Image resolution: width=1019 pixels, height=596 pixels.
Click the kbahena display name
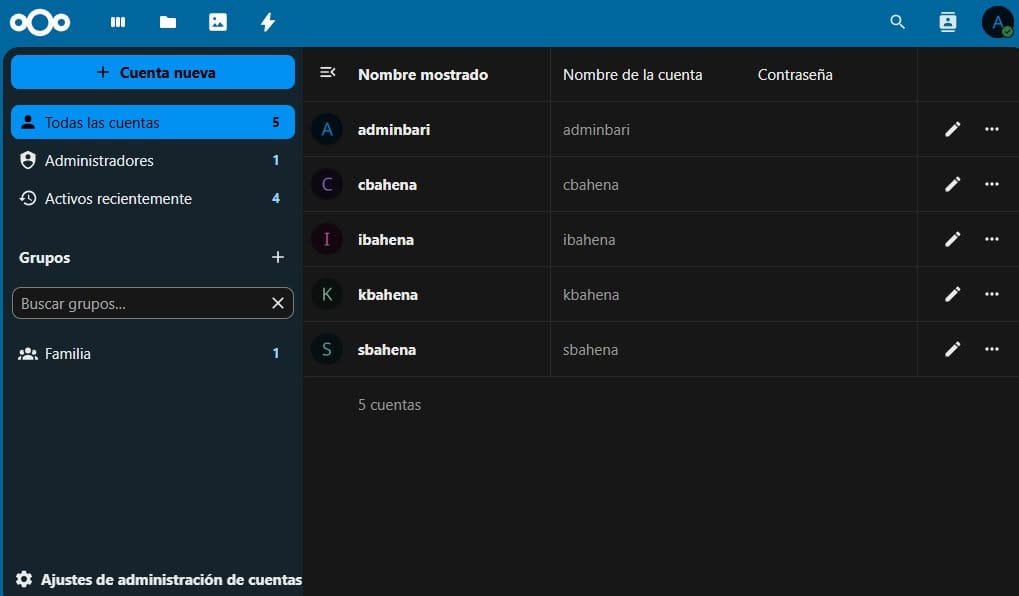coord(387,294)
